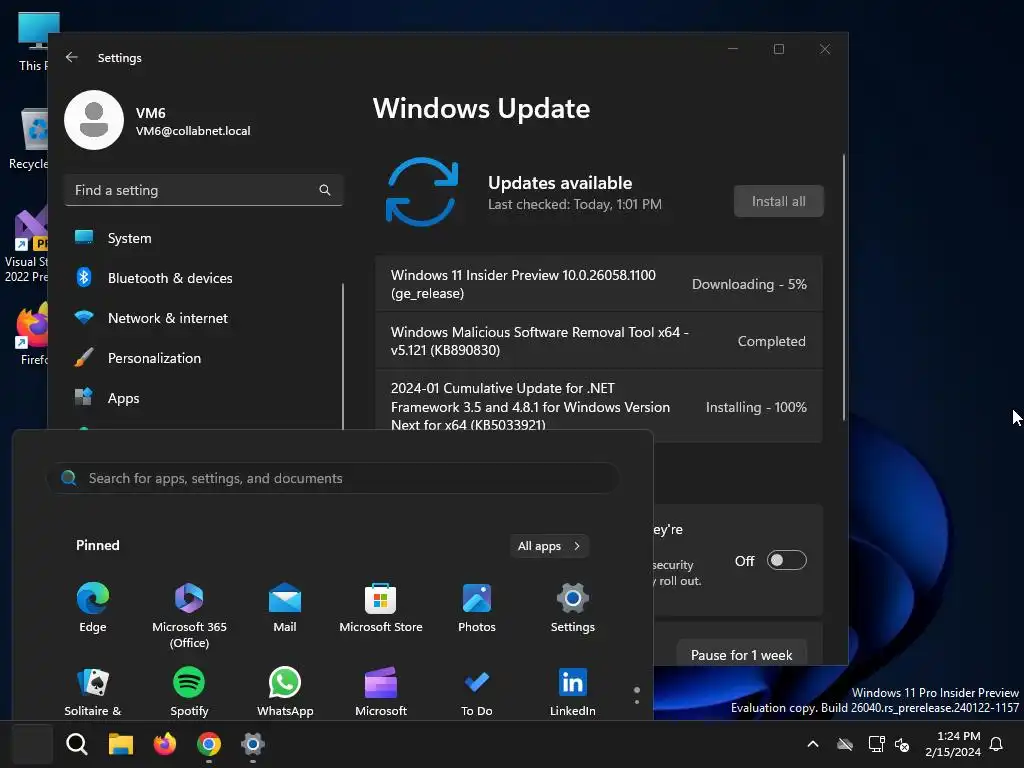Select Windows 11 Insider Preview update row

pos(599,284)
